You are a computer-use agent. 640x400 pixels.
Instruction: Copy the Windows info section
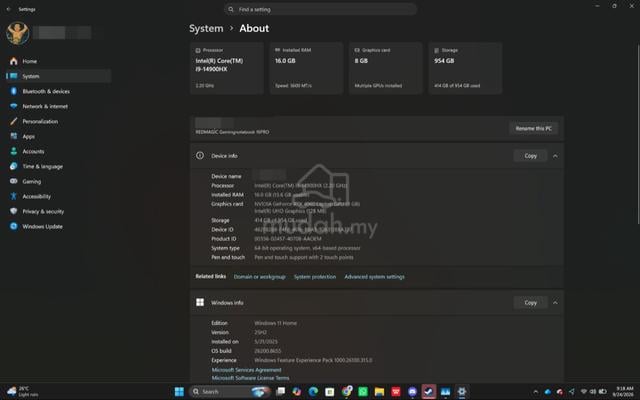point(530,303)
